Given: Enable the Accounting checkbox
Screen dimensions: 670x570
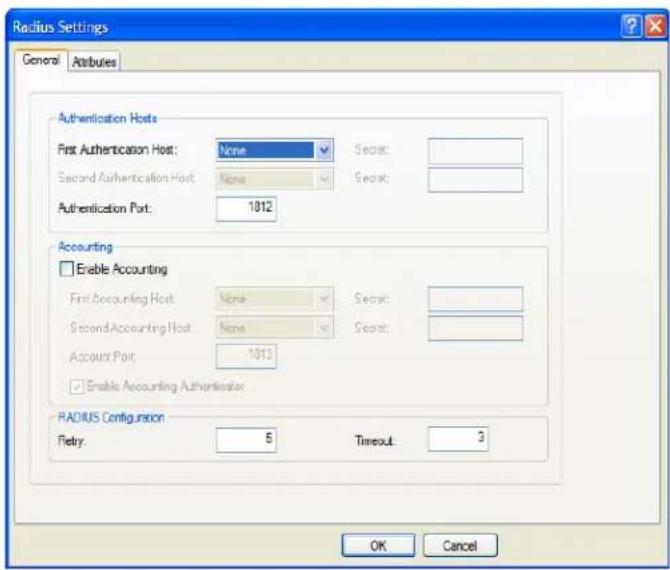Looking at the screenshot, I should [66, 269].
